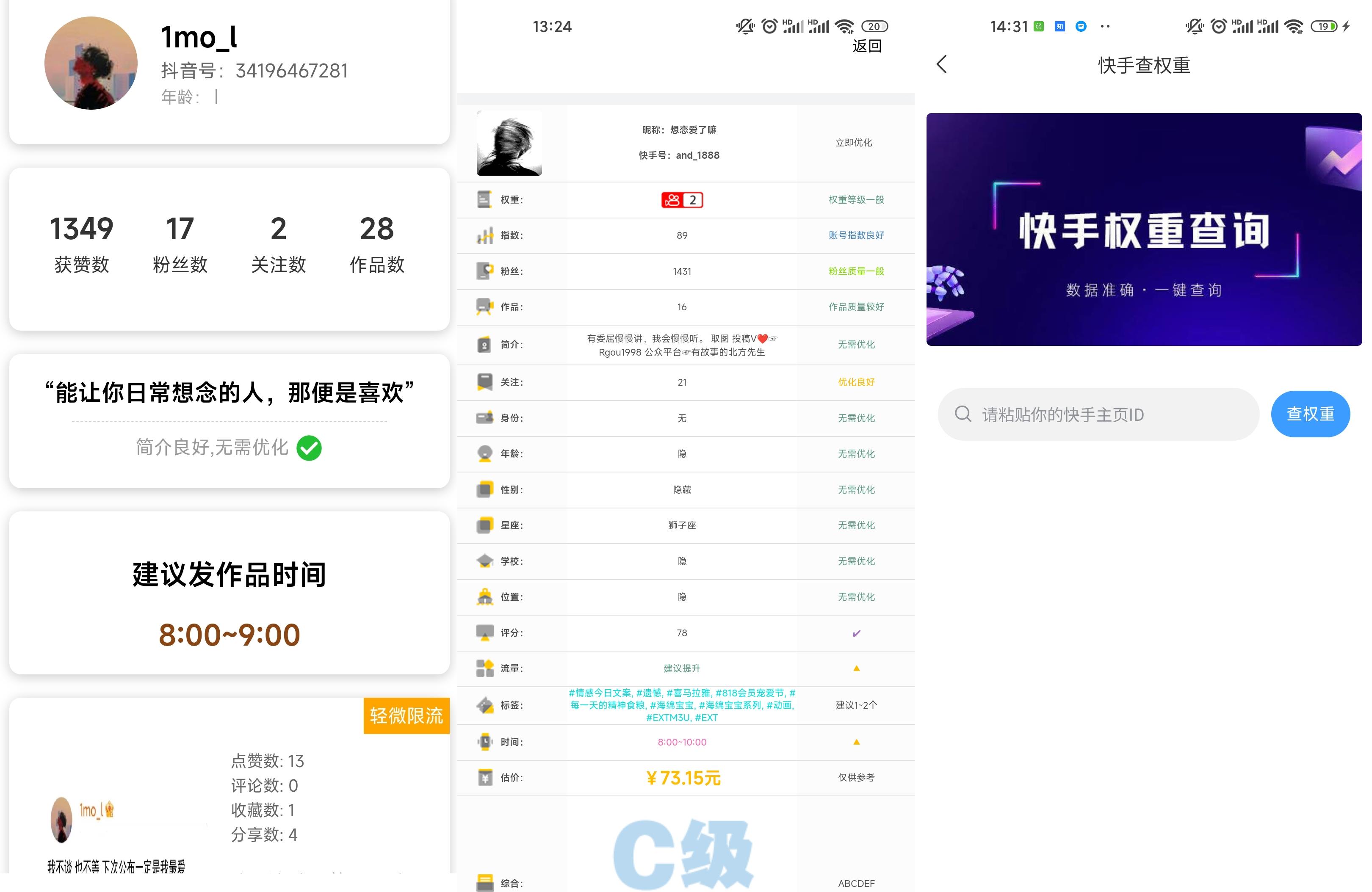Click the 时间 watch icon
The height and width of the screenshot is (892, 1372).
point(485,742)
